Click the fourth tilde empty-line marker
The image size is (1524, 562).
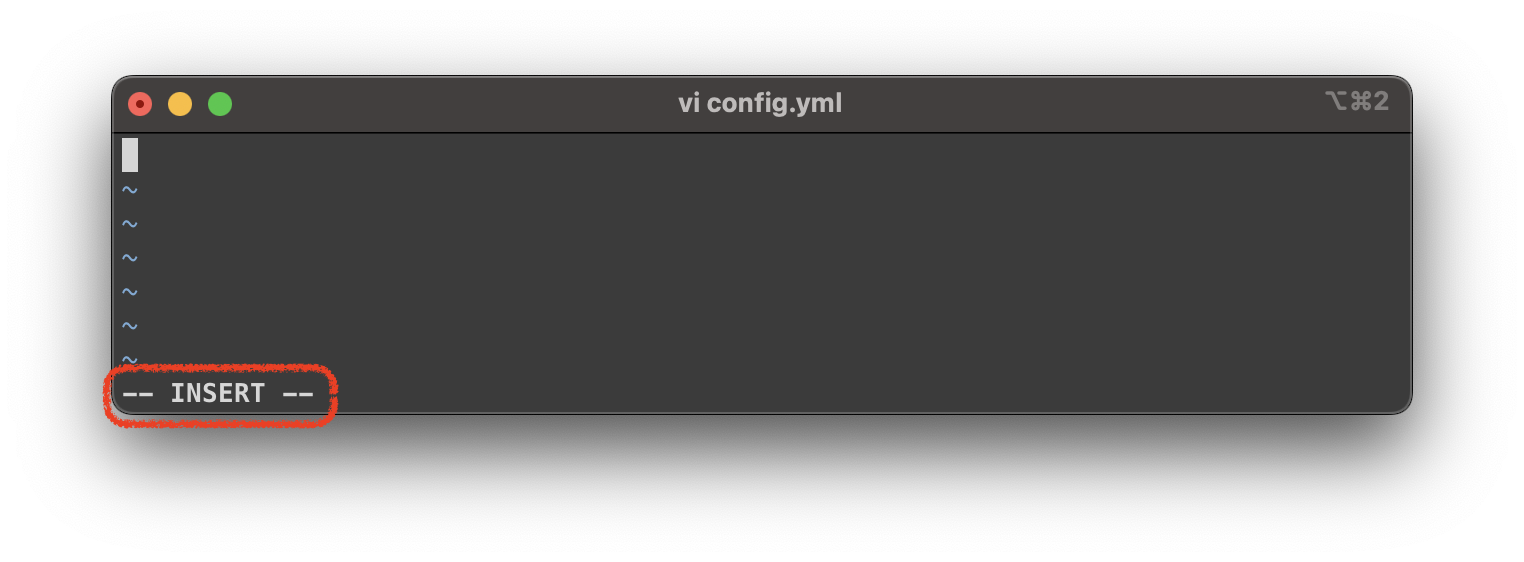pos(130,291)
